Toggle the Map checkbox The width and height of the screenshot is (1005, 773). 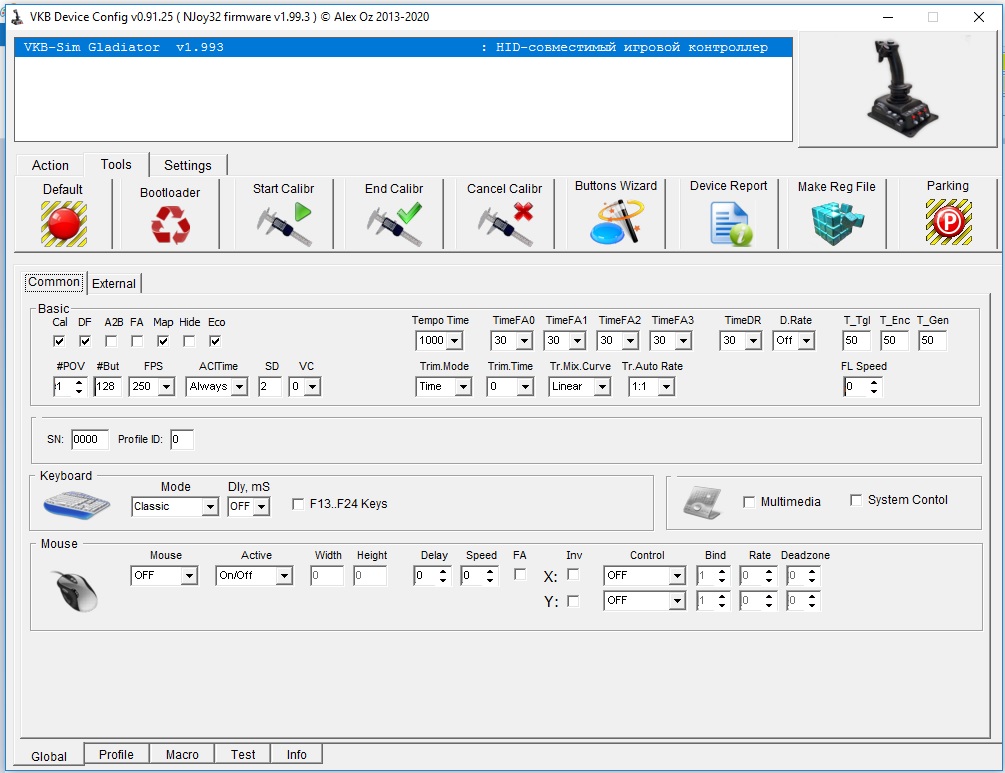pyautogui.click(x=163, y=341)
